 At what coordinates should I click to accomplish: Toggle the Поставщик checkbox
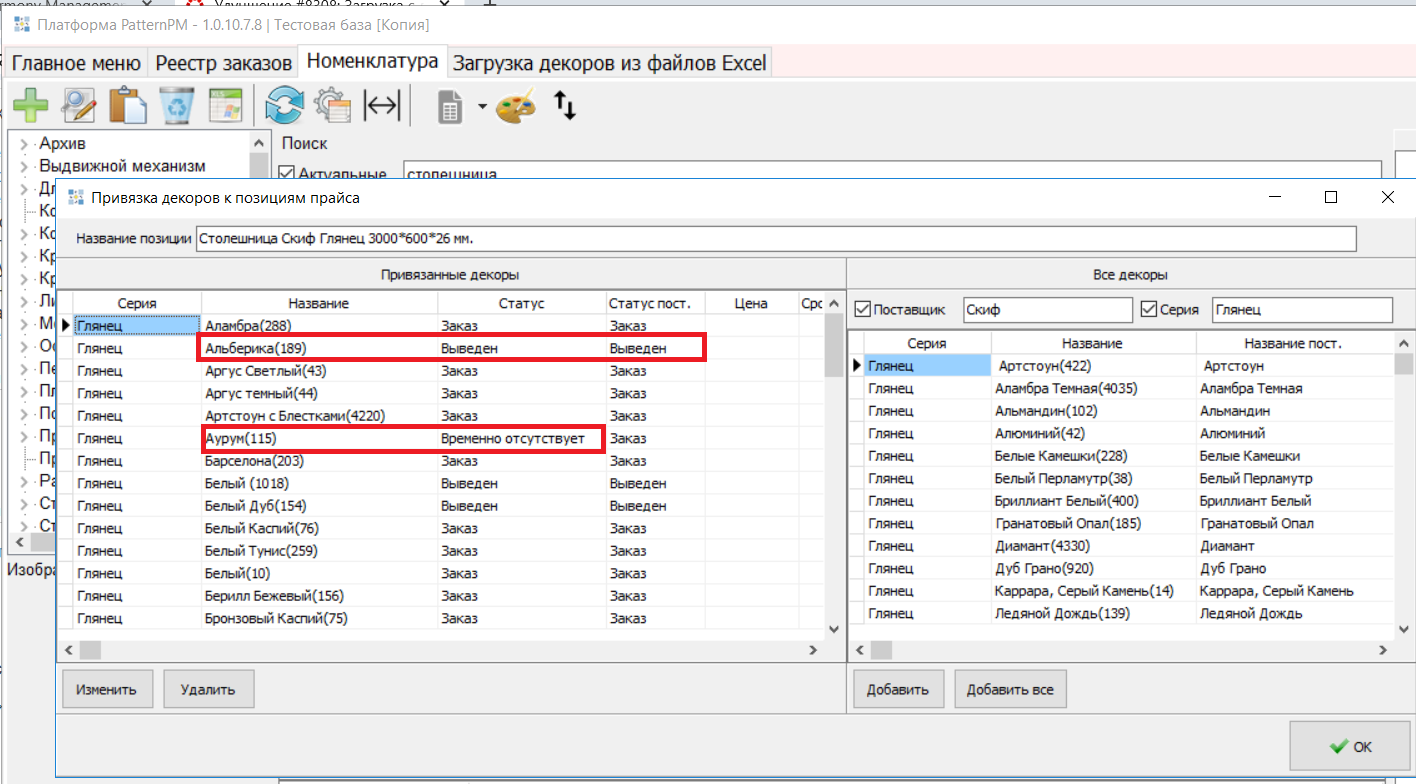[x=863, y=310]
